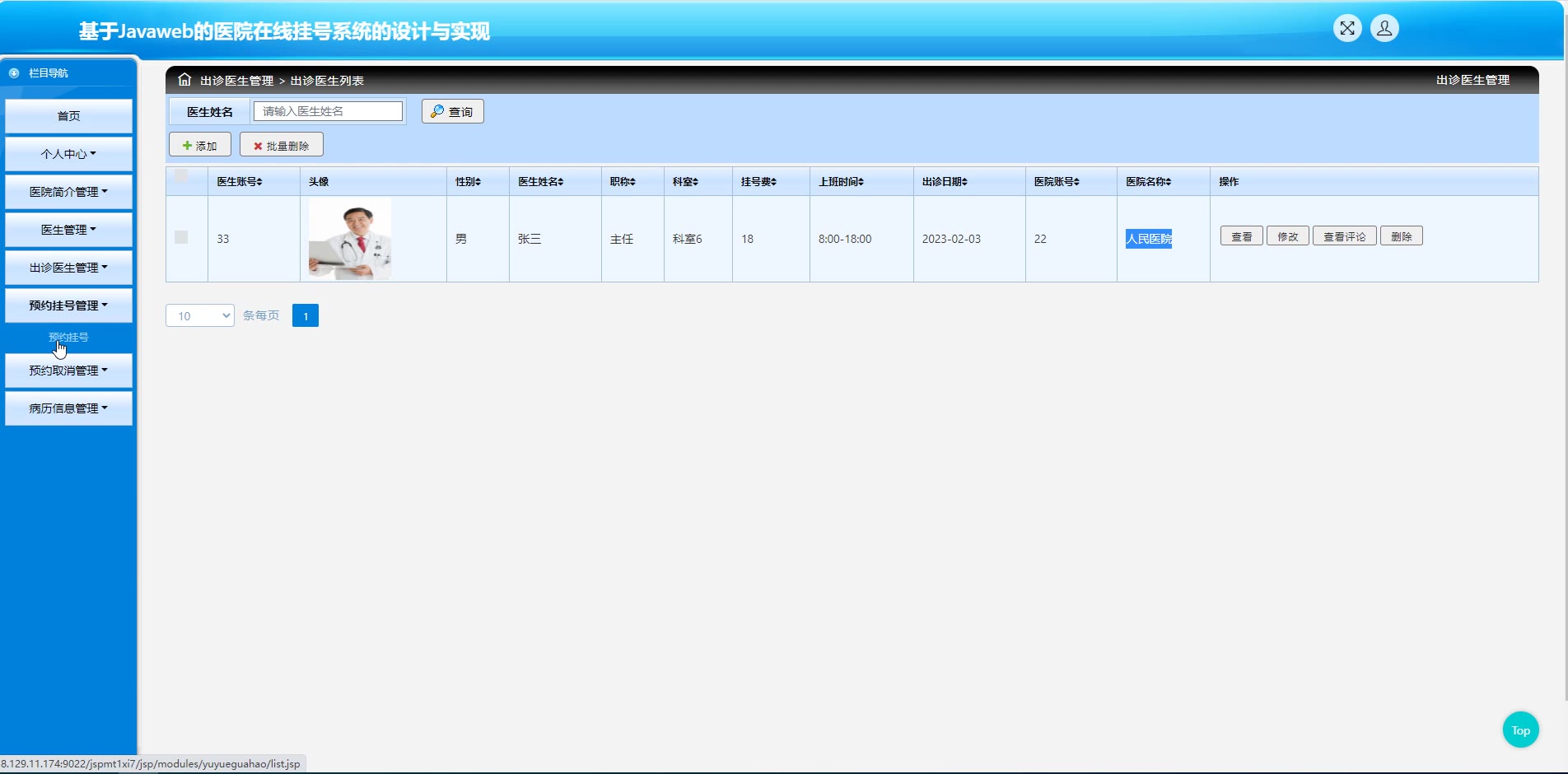Sort by 职称 column header
The width and height of the screenshot is (1568, 774).
(x=623, y=182)
